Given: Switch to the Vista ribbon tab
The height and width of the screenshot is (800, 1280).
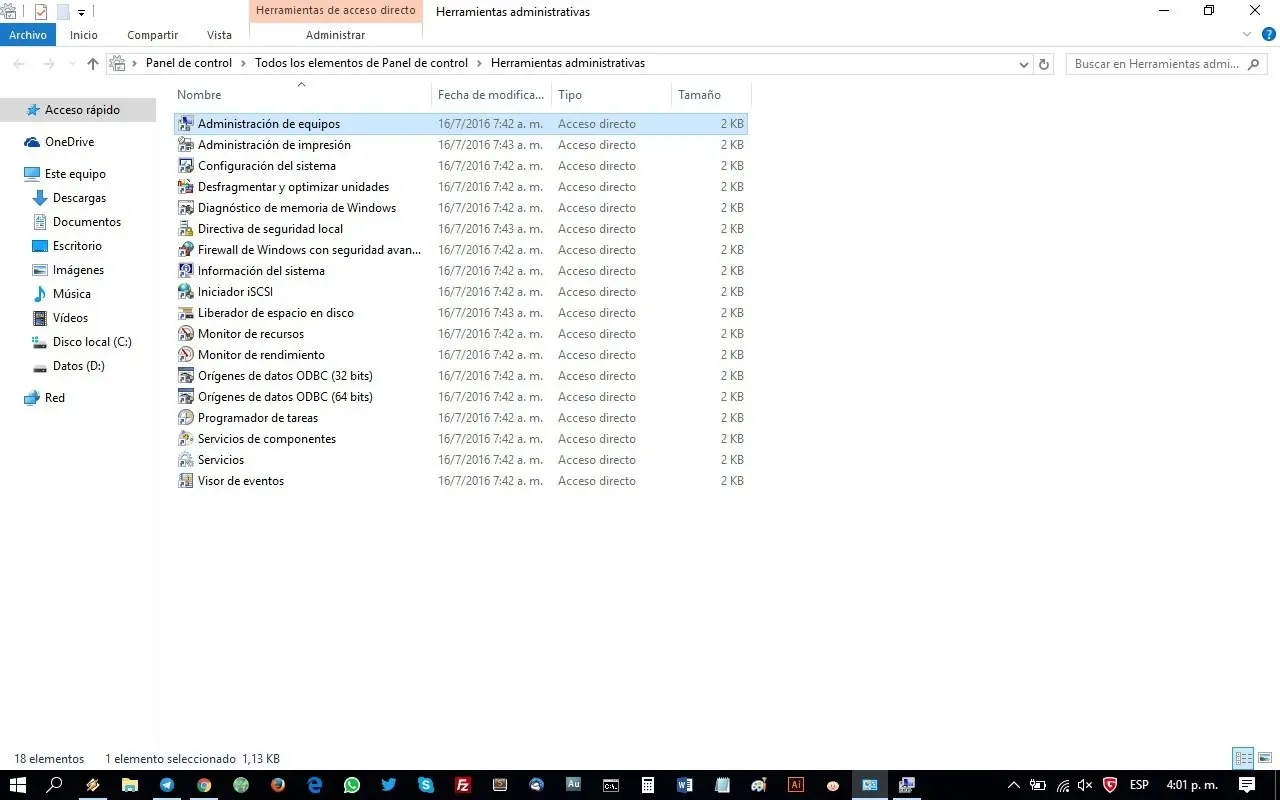Looking at the screenshot, I should [x=219, y=35].
